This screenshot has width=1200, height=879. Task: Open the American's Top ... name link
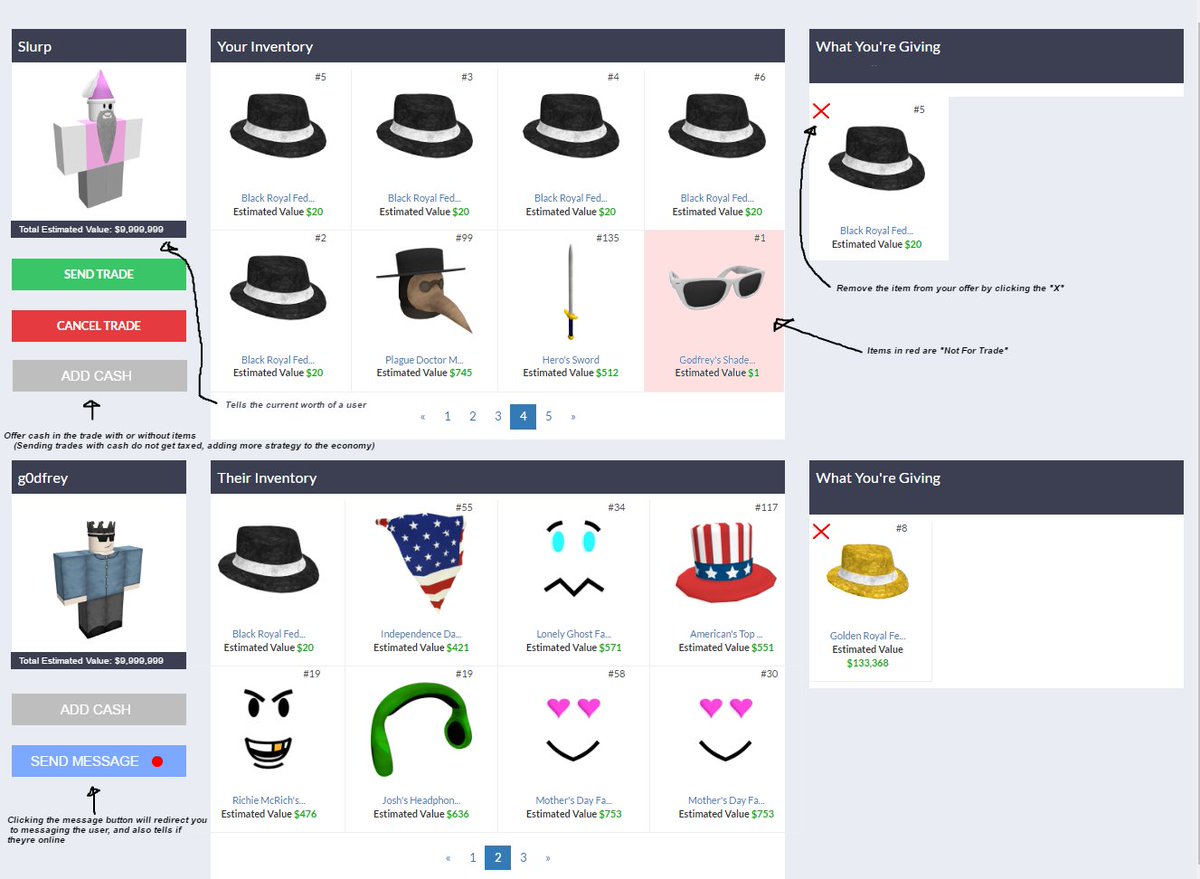[x=726, y=634]
